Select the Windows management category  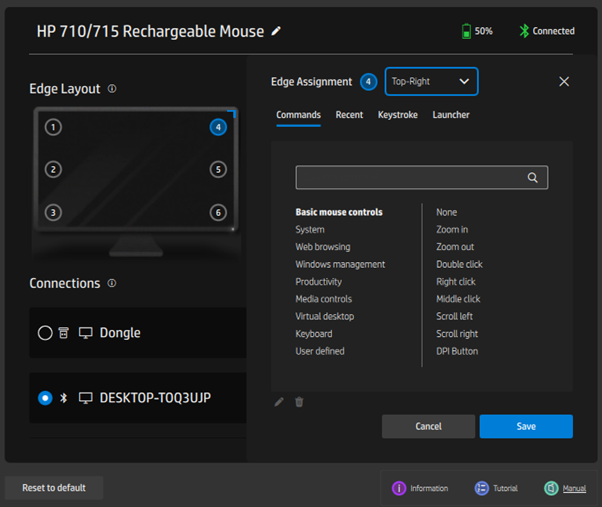click(x=340, y=264)
